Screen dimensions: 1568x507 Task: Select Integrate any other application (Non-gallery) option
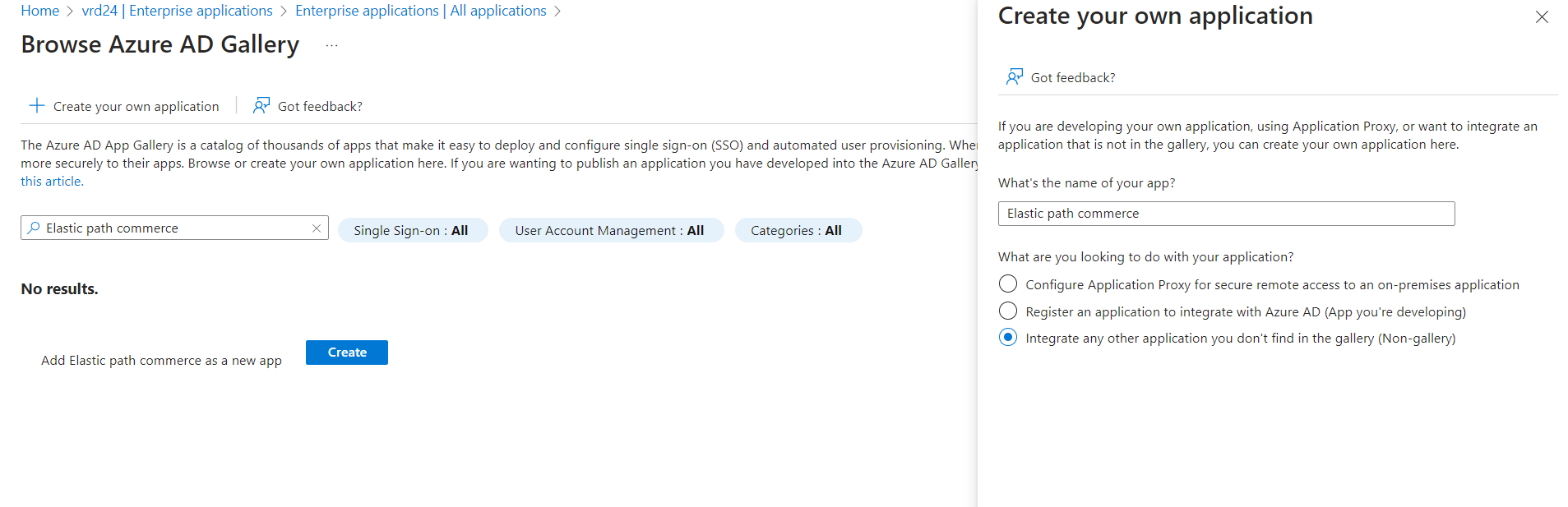point(1008,338)
